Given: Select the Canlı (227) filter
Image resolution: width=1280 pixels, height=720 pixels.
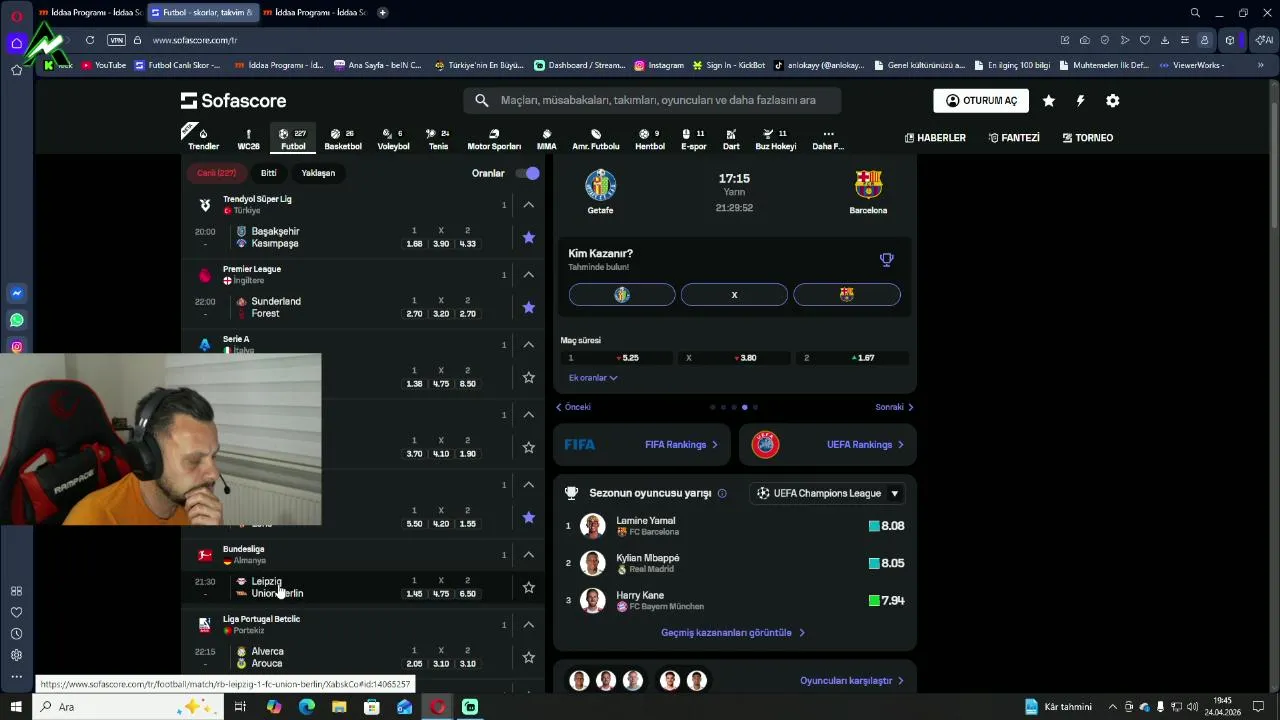Looking at the screenshot, I should (216, 173).
